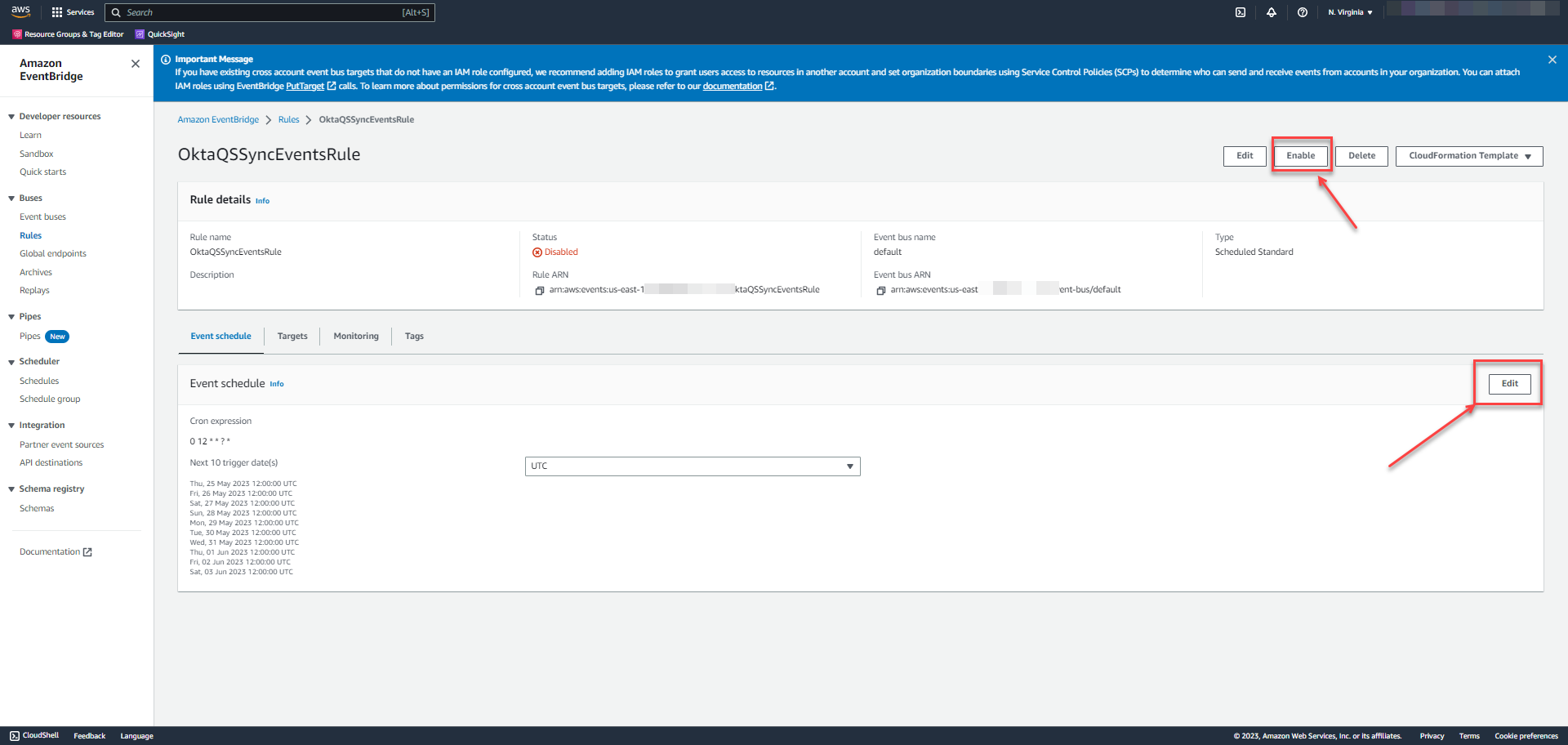Screen dimensions: 1568x745
Task: Open the QuickSight shortcut
Action: point(160,34)
